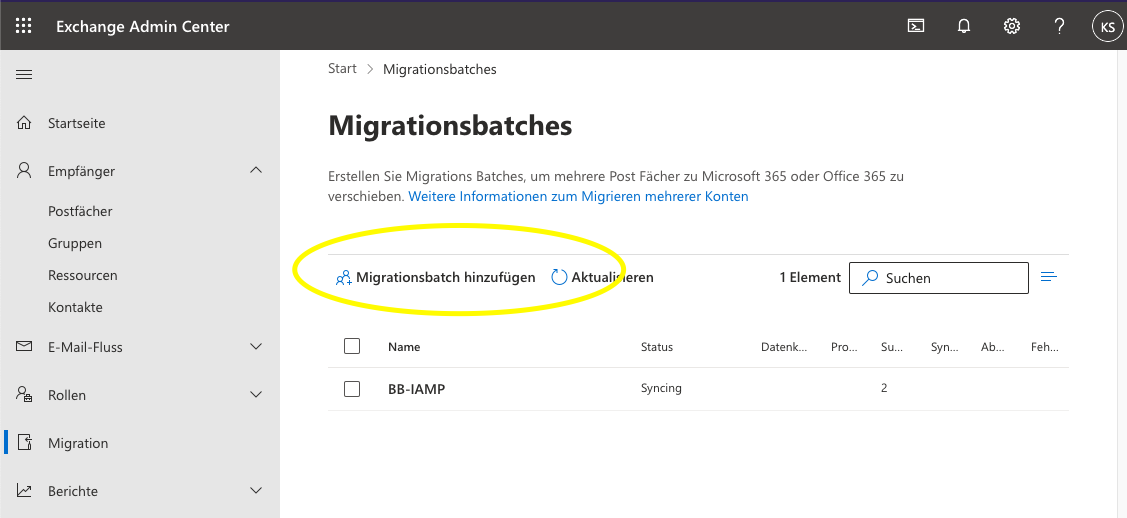Open Cloud Shell terminal icon
This screenshot has height=518, width=1127.
point(915,26)
